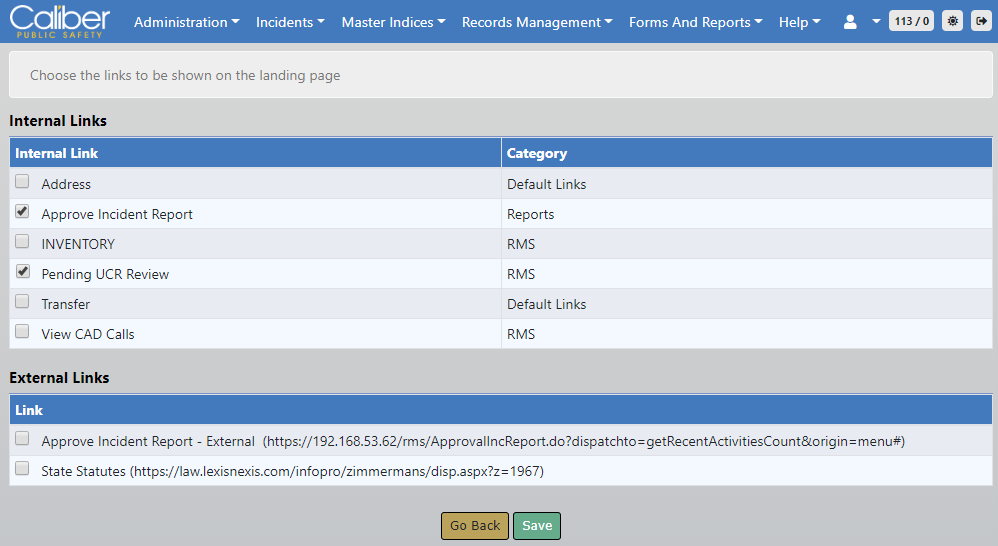Uncheck the Pending UCR Review checkbox
998x546 pixels.
click(22, 272)
